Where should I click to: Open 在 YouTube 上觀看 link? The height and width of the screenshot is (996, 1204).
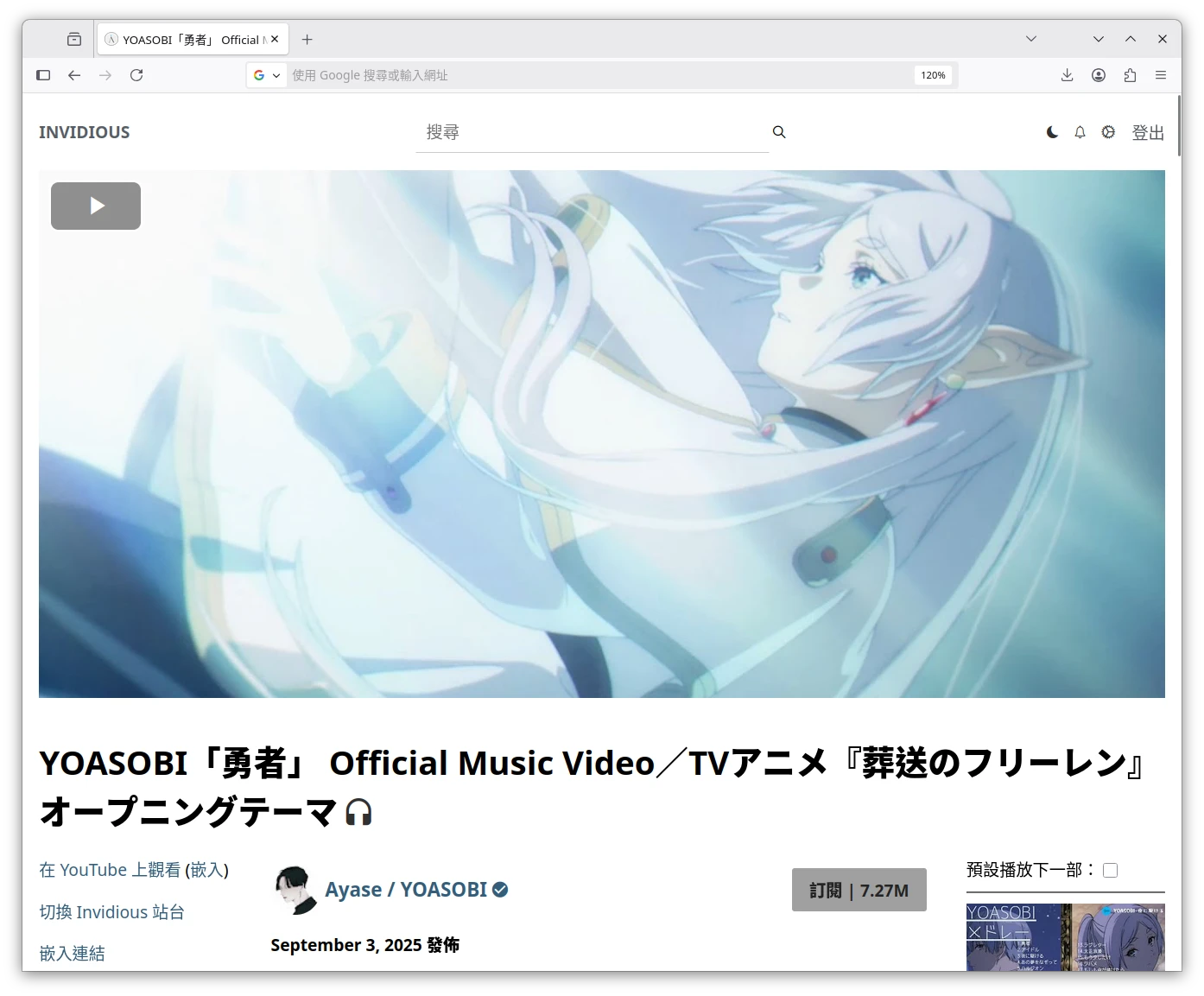point(110,870)
